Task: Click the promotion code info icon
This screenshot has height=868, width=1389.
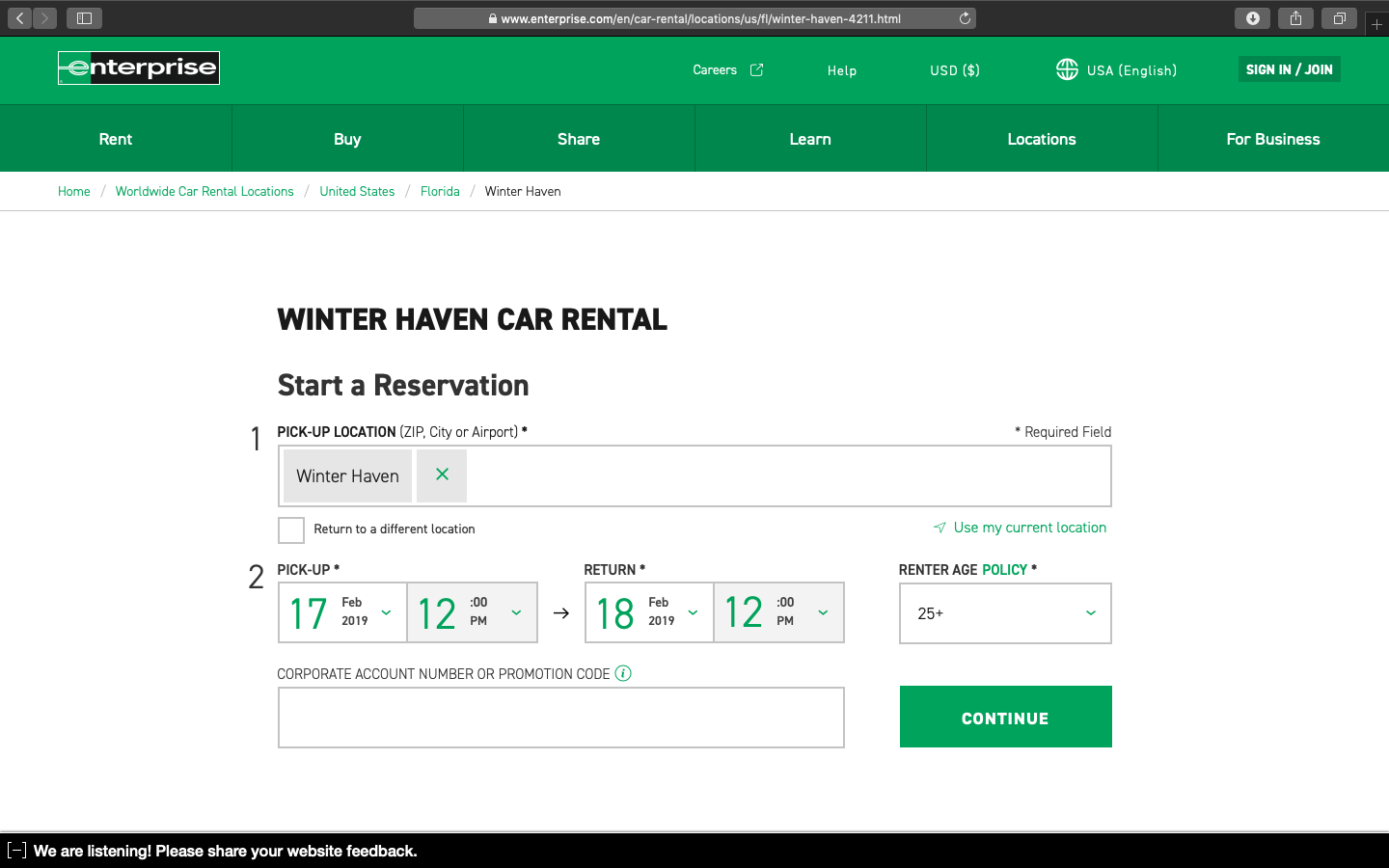Action: tap(623, 673)
